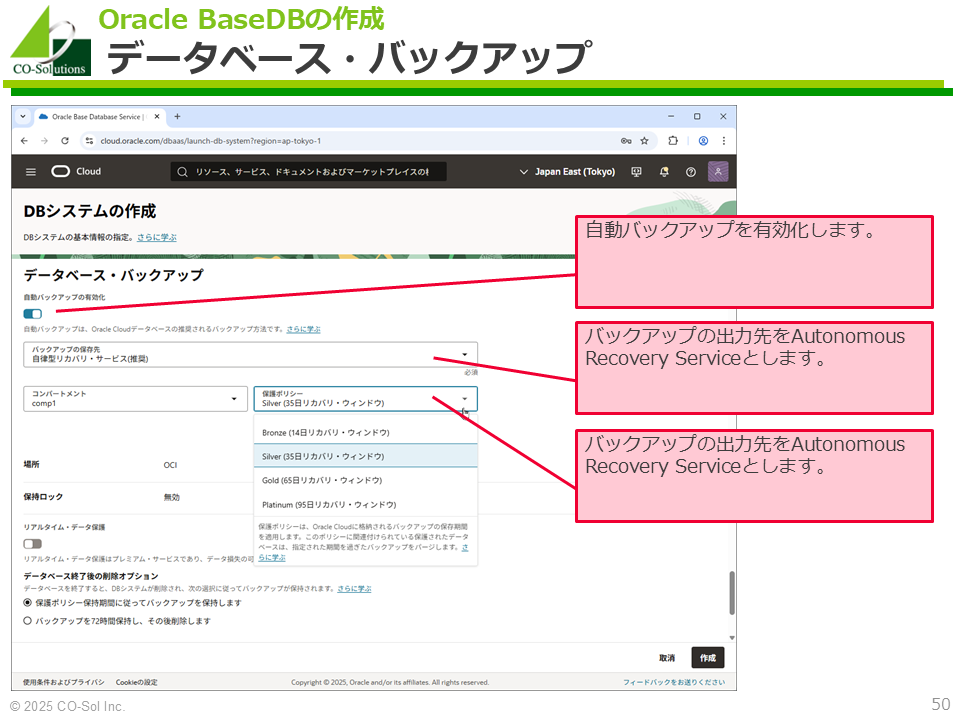Viewport: 960px width, 720px height.
Task: Open the compartment comp1 dropdown
Action: 135,399
